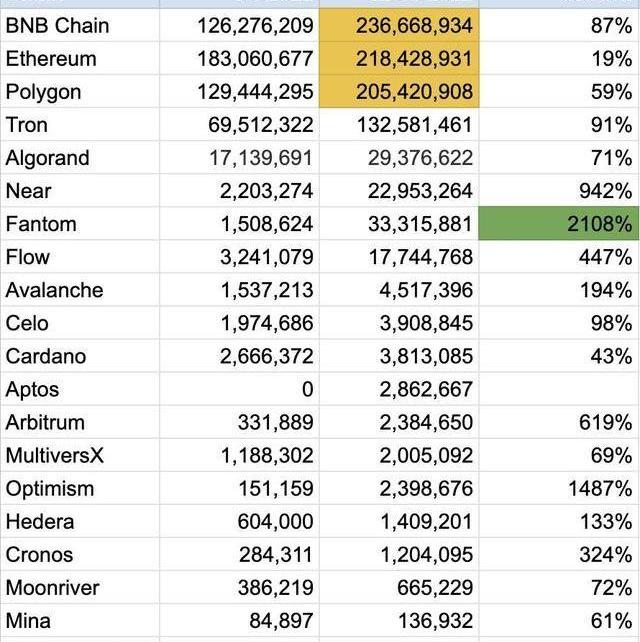The image size is (640, 642).
Task: Click the yellow cell showing 205,420,908
Action: (399, 91)
